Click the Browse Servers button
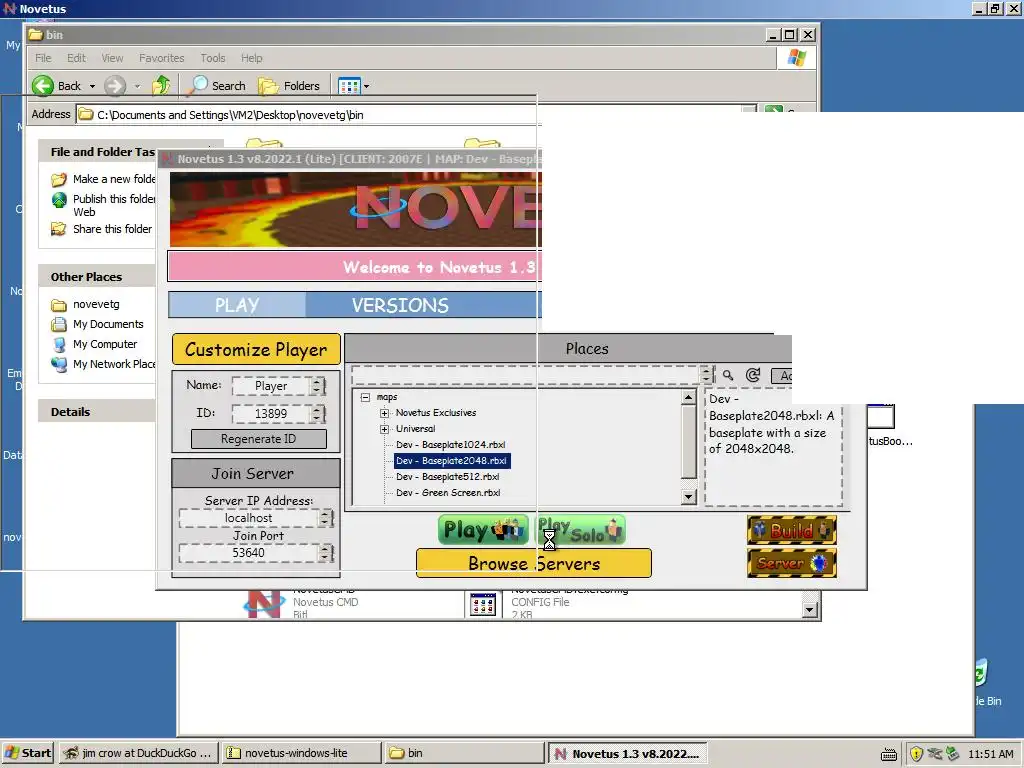 pyautogui.click(x=534, y=563)
